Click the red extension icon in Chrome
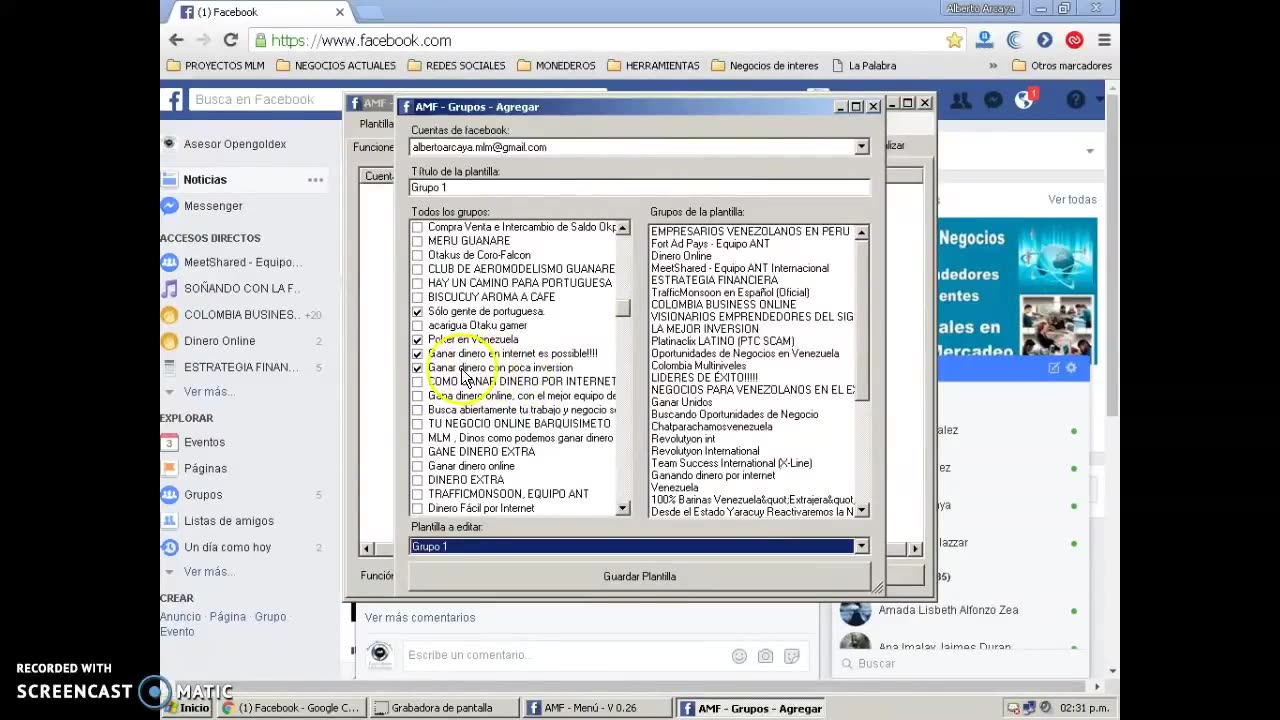Image resolution: width=1280 pixels, height=720 pixels. 1074,40
